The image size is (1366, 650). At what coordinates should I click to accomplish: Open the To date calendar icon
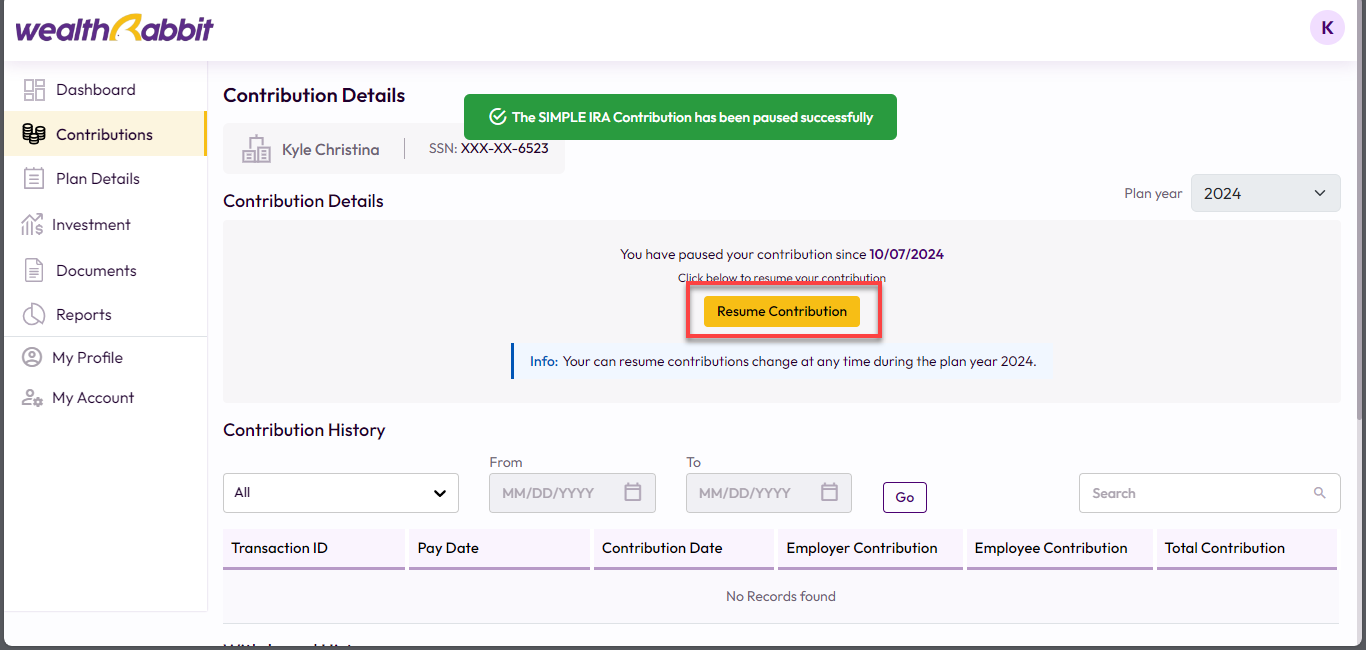(829, 493)
